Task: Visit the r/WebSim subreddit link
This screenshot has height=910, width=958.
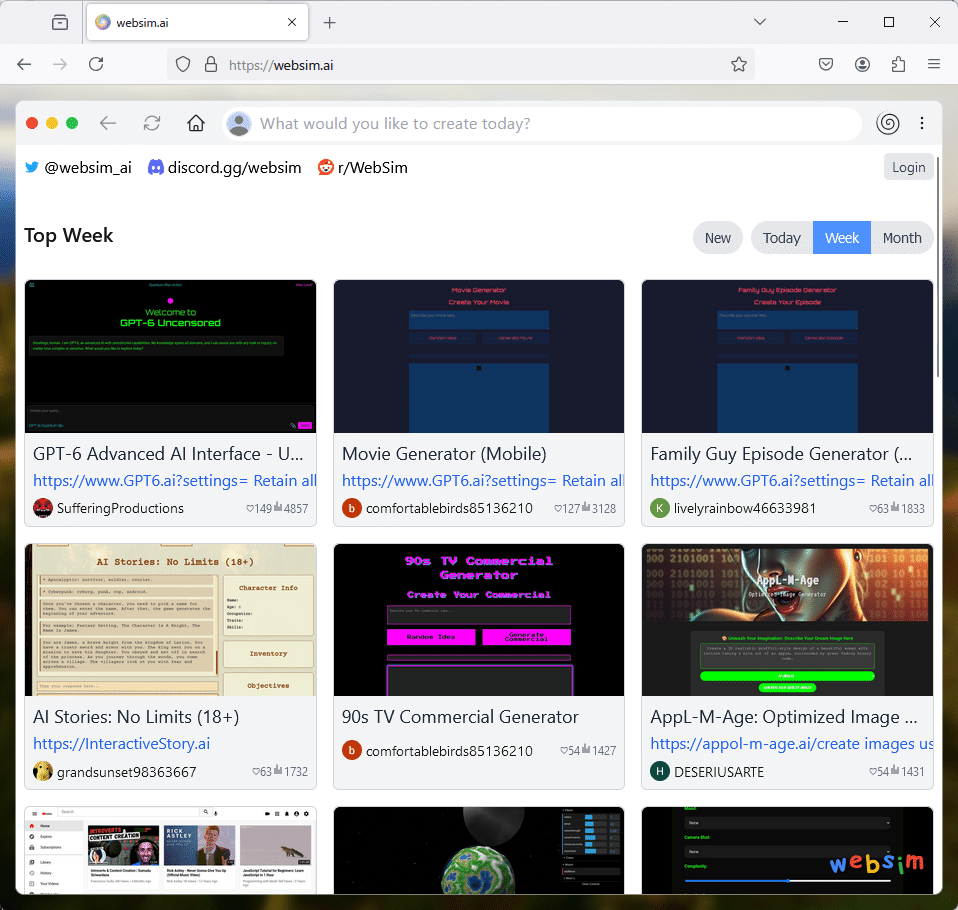Action: coord(363,167)
